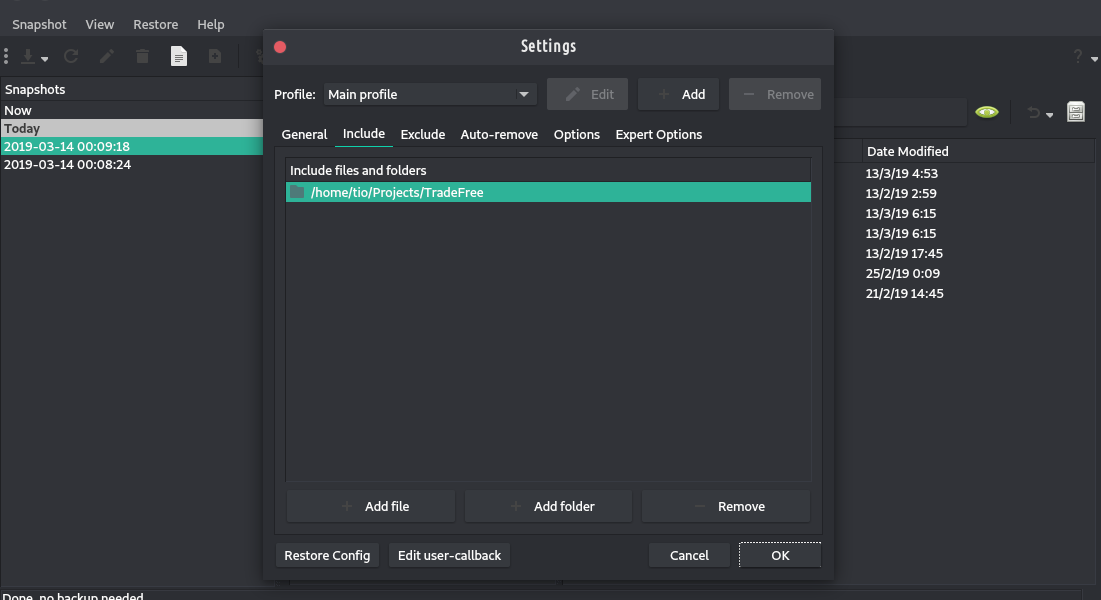Select the /home/tio/Projects/TradeFree folder entry
Image resolution: width=1101 pixels, height=600 pixels.
coord(397,192)
